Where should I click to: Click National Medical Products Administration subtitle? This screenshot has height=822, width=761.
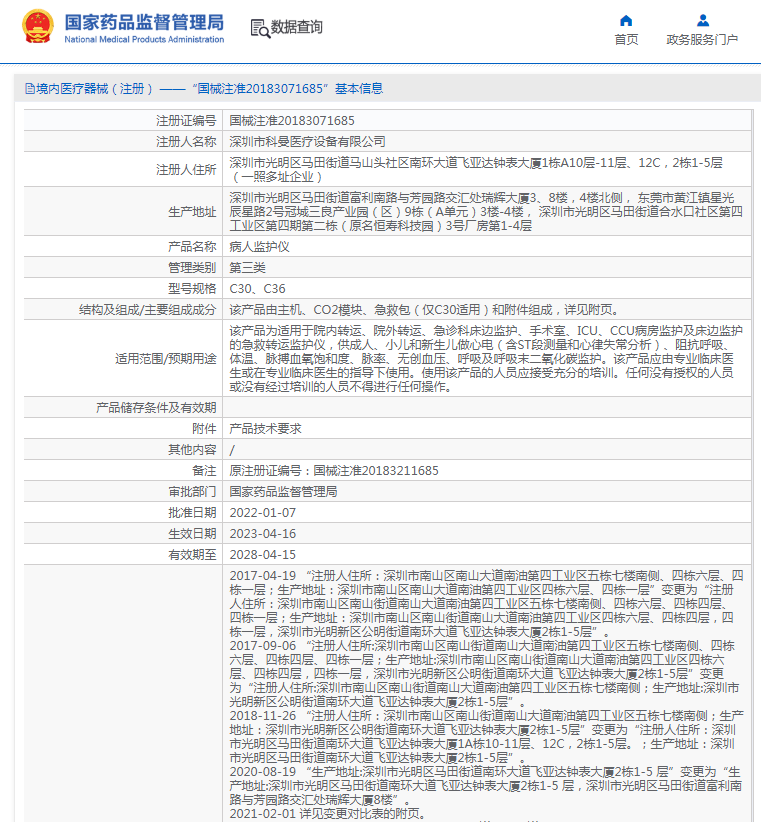(x=144, y=39)
